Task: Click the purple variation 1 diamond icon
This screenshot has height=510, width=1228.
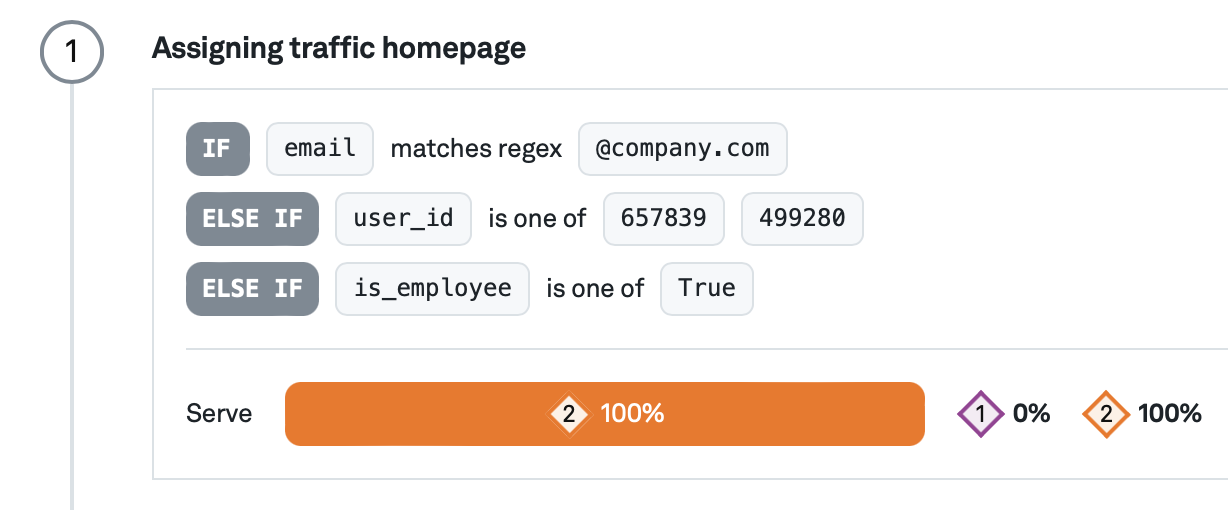Action: click(980, 414)
